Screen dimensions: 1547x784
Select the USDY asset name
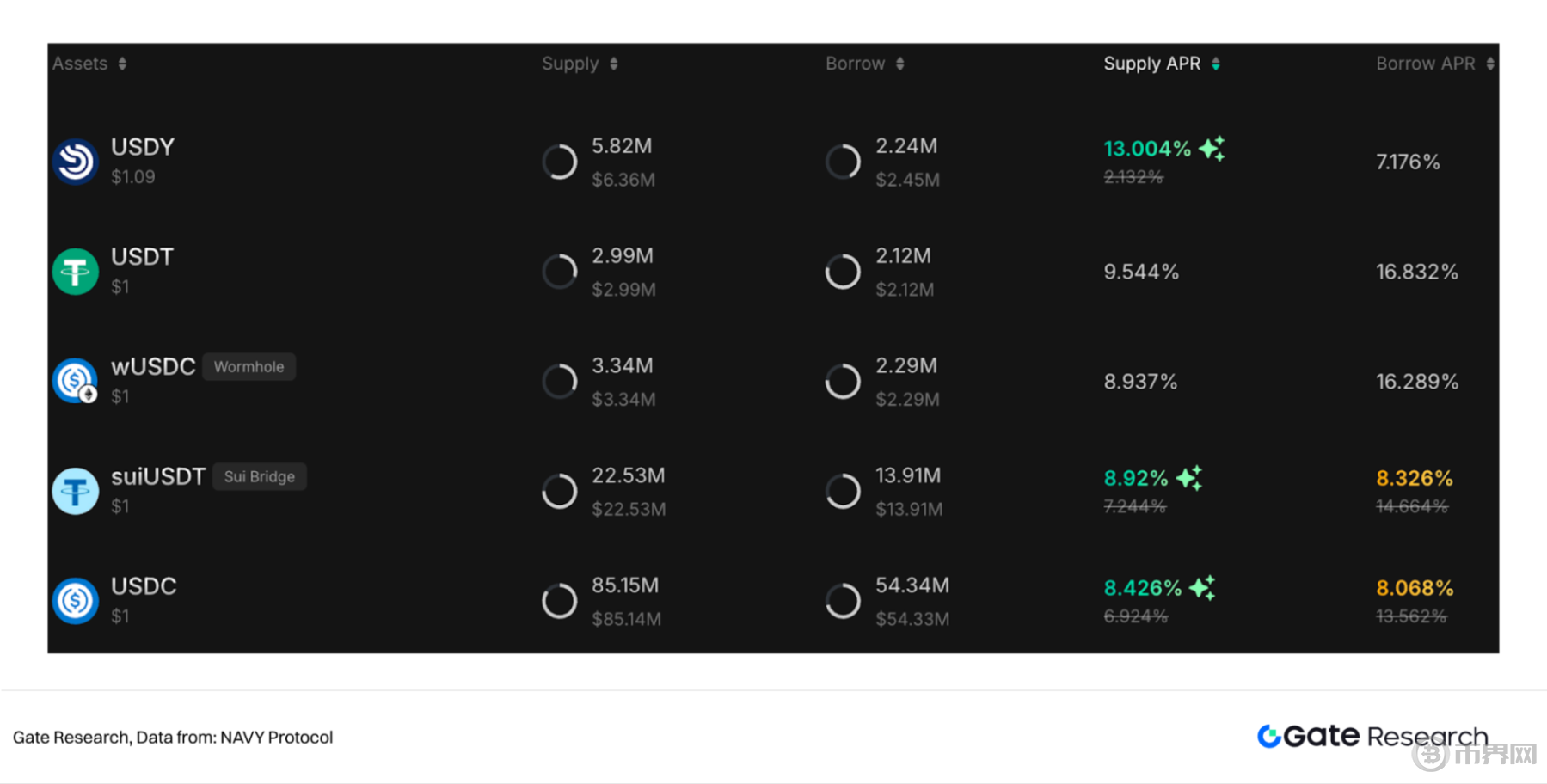(x=143, y=147)
